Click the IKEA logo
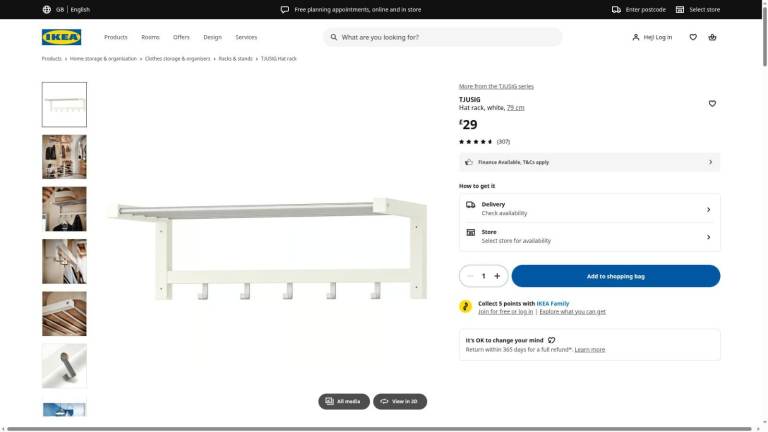The image size is (768, 432). coord(61,37)
